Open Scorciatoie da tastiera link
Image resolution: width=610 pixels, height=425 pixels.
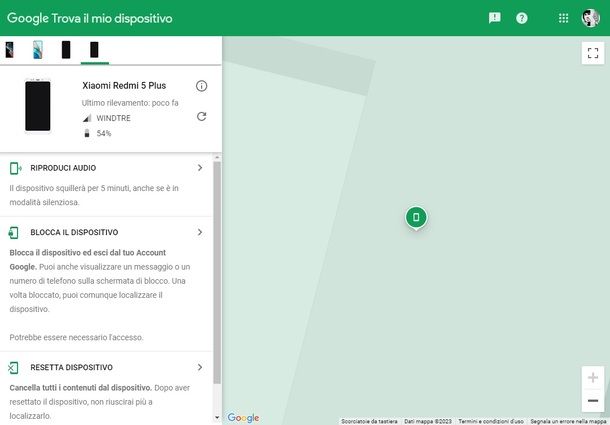tap(369, 421)
